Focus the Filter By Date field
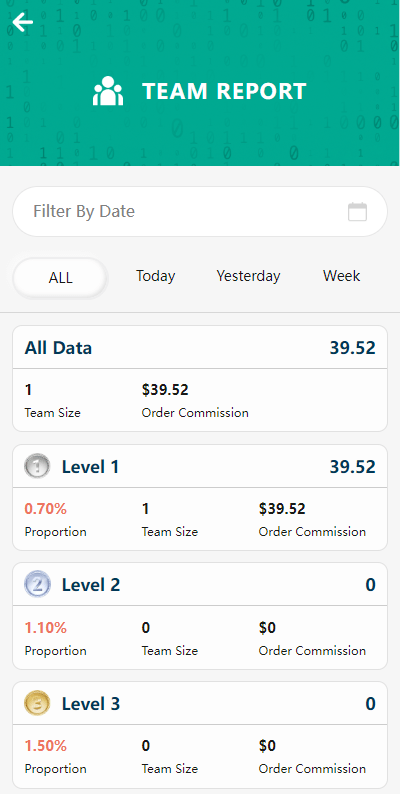The width and height of the screenshot is (400, 794). click(x=200, y=211)
